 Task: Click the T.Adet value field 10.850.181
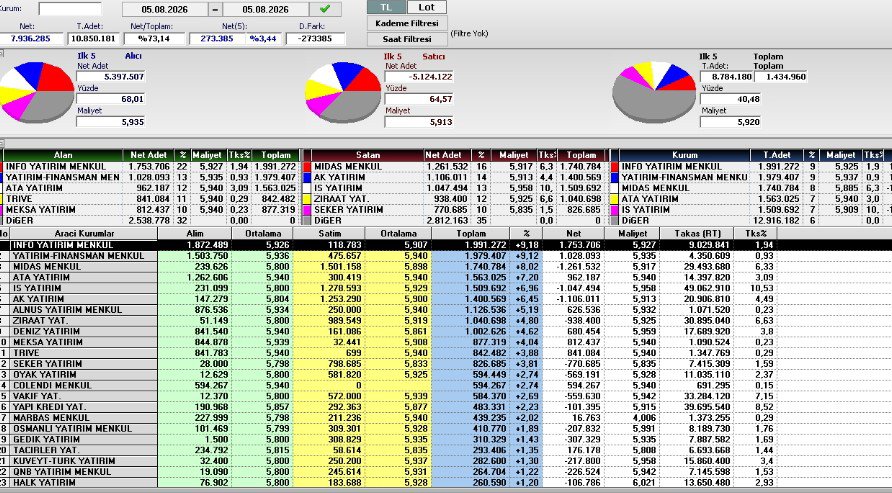point(93,39)
